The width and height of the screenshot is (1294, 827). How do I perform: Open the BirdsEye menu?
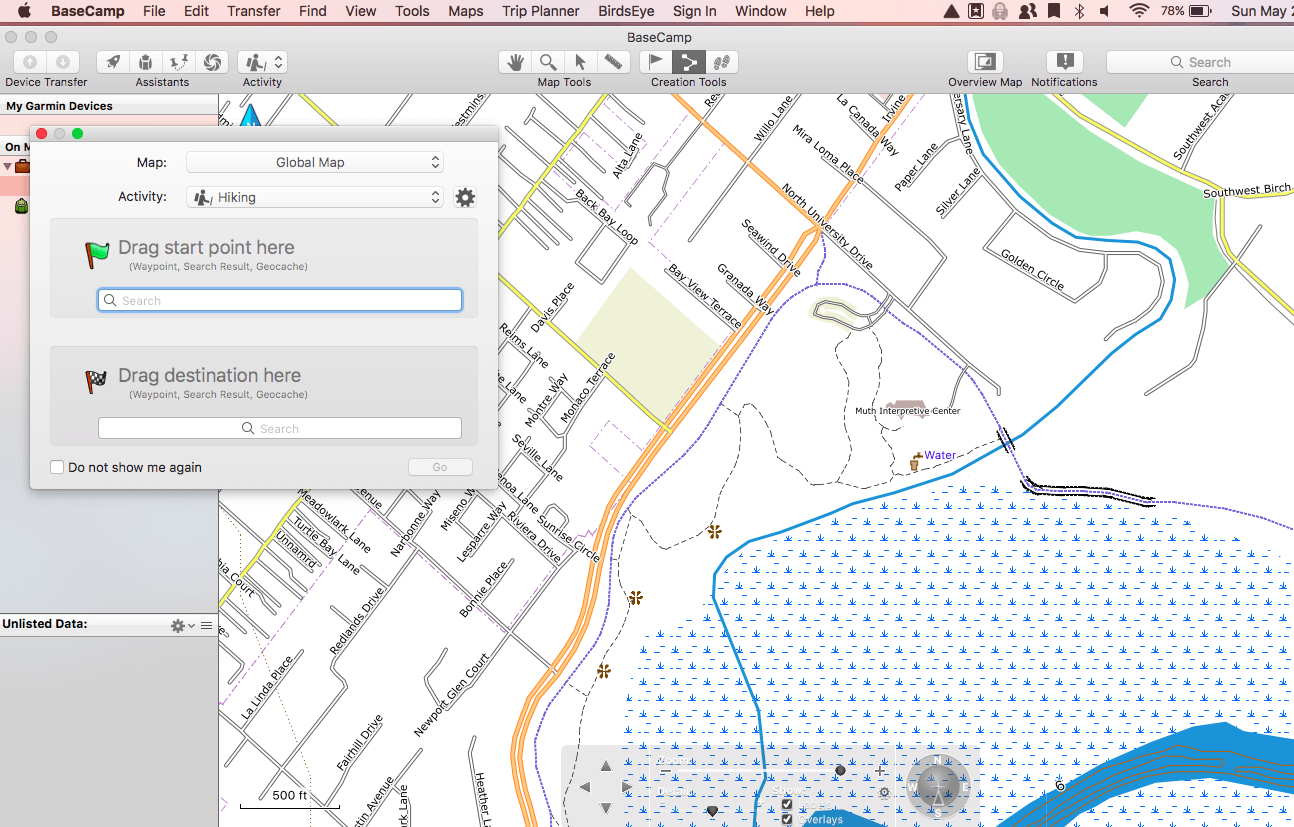(x=628, y=11)
